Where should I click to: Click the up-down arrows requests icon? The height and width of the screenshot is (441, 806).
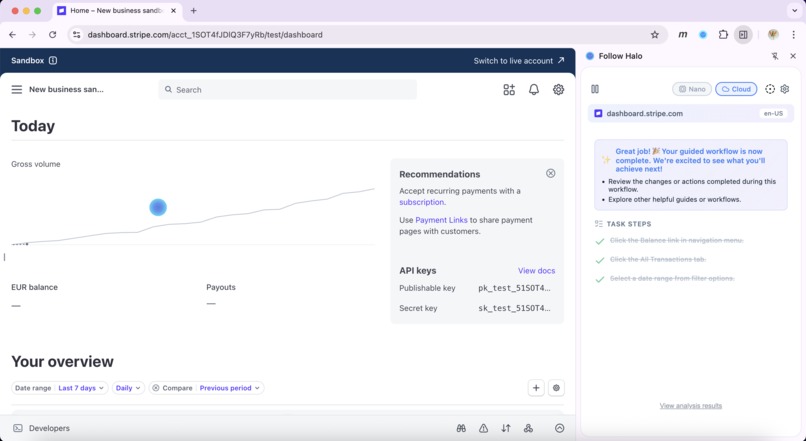click(x=506, y=428)
